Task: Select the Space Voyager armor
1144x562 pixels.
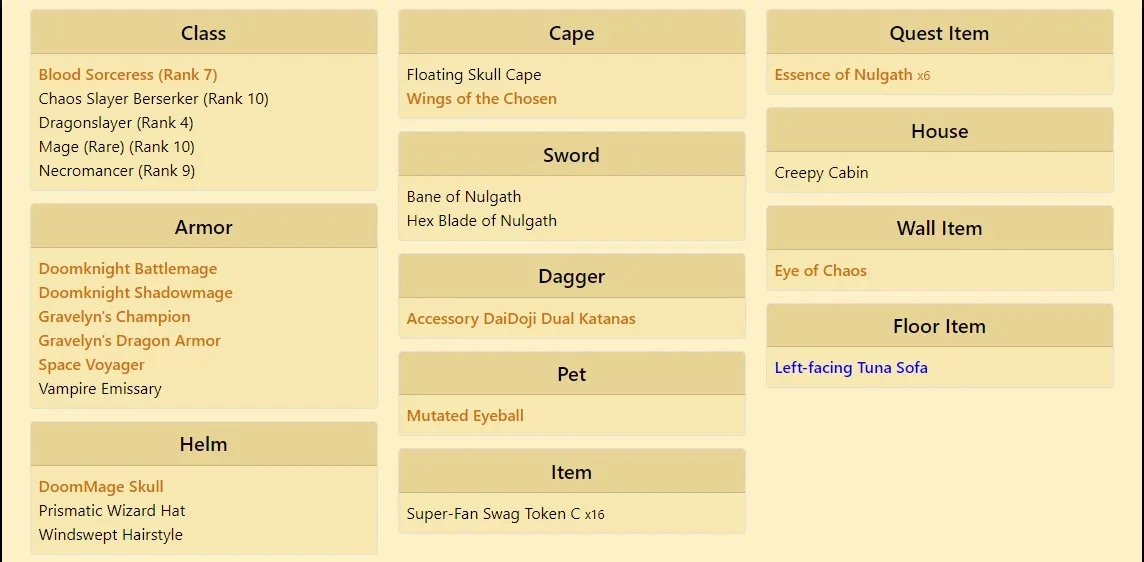Action: (x=91, y=365)
